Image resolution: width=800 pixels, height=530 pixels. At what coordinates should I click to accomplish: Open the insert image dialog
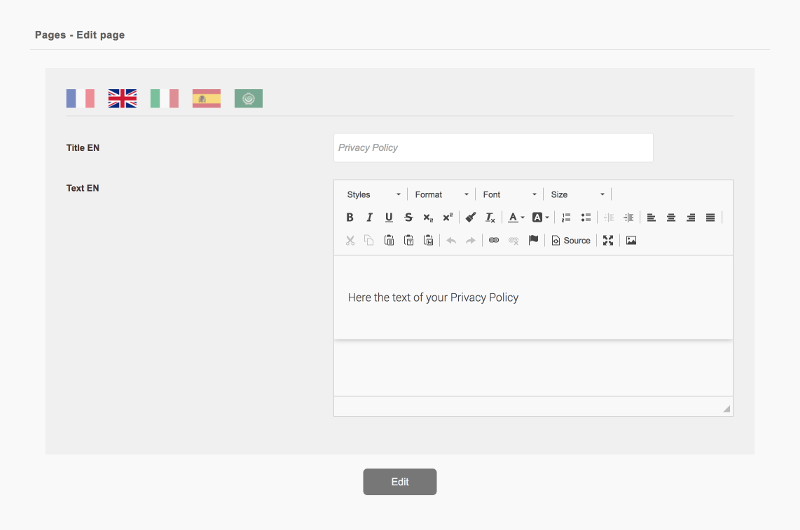coord(631,241)
